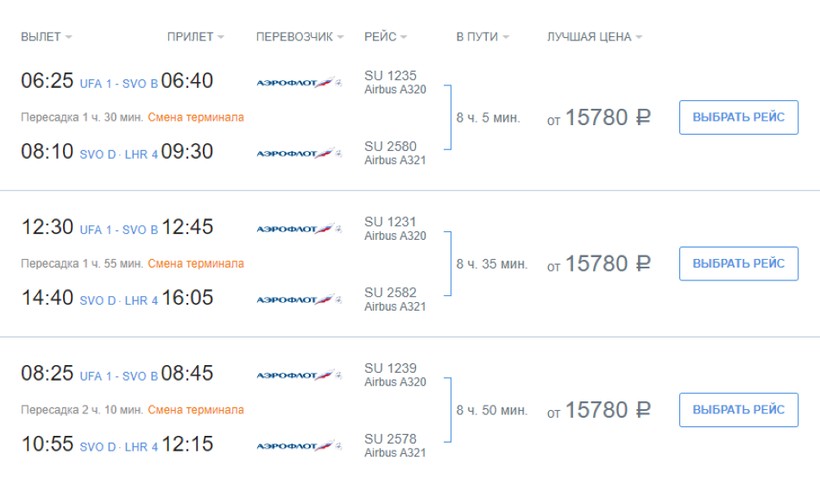The height and width of the screenshot is (479, 820).
Task: Click UFA 1 - SVO B route at 06:25
Action: point(118,83)
